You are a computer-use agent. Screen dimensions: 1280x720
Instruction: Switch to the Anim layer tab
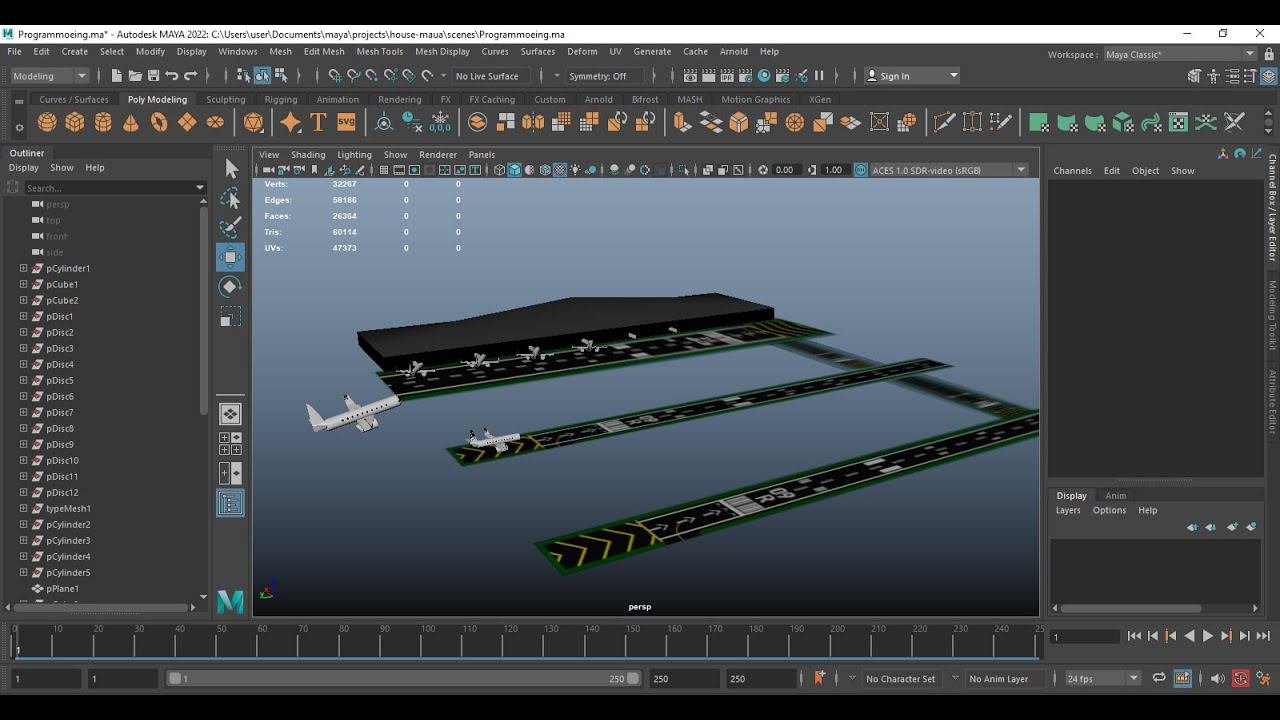pyautogui.click(x=1116, y=495)
